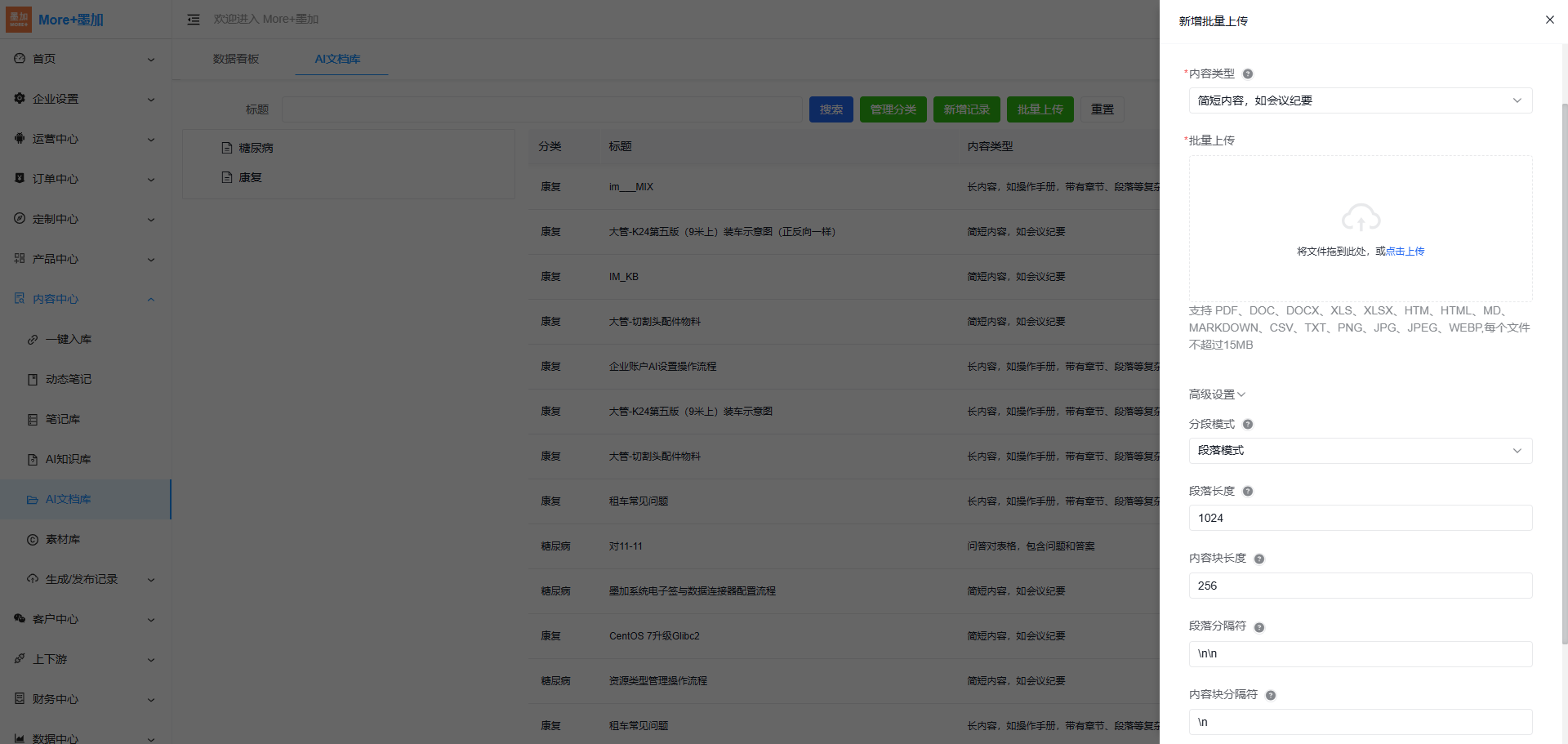Screen dimensions: 1568x744
Task: Select the 糖尿病 category in tree
Action: pyautogui.click(x=256, y=148)
